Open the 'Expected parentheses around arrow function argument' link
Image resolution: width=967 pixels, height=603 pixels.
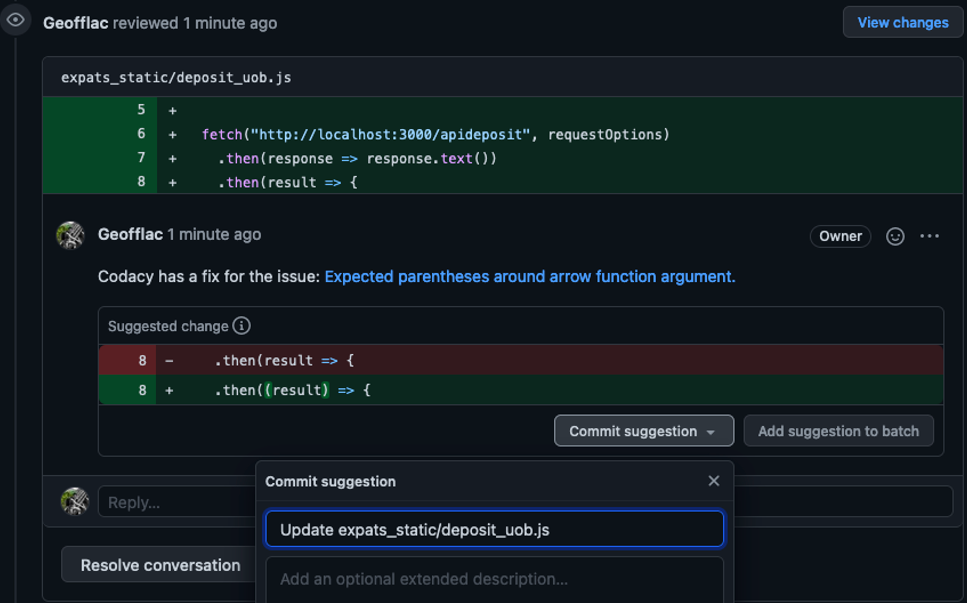530,277
